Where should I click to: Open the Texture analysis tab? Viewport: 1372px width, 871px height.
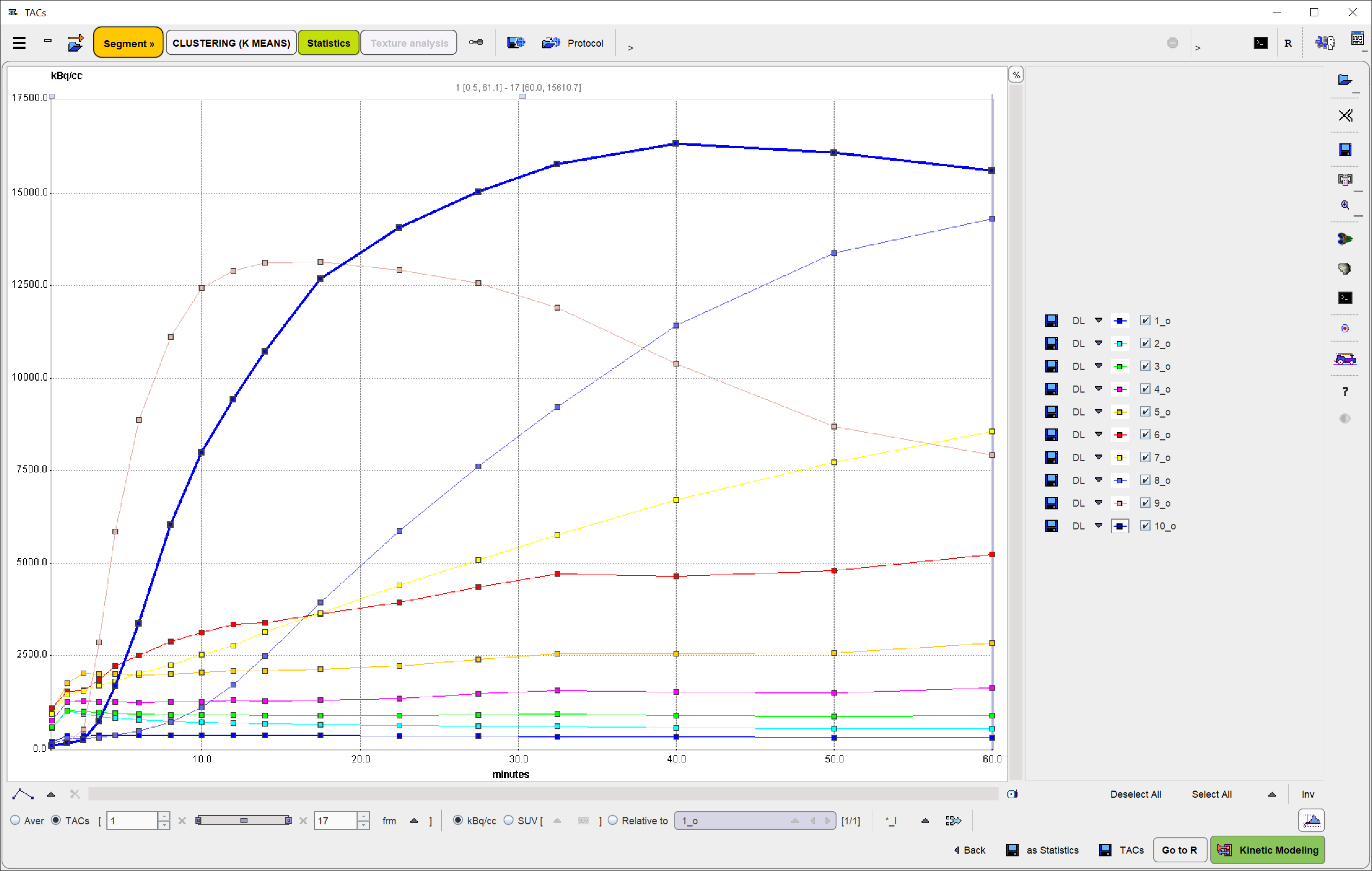[x=409, y=43]
